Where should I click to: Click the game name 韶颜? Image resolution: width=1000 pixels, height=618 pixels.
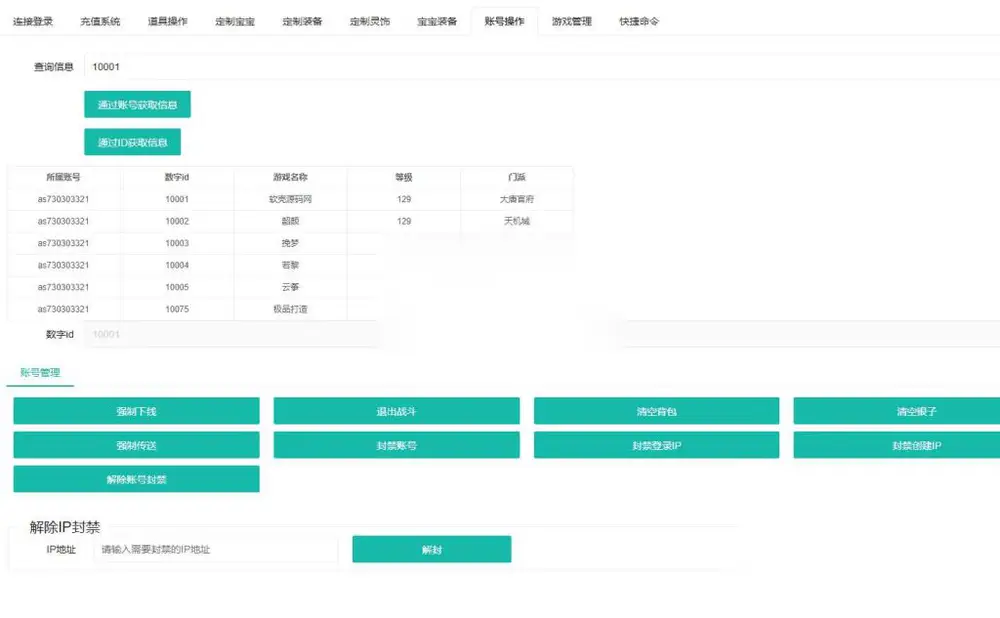tap(290, 221)
